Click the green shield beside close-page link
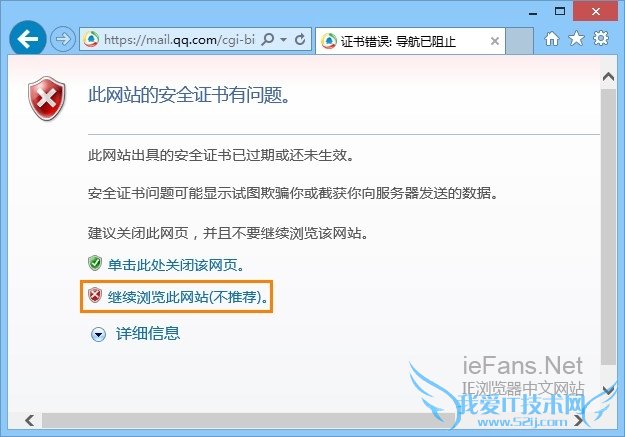Image resolution: width=625 pixels, height=437 pixels. pos(95,264)
